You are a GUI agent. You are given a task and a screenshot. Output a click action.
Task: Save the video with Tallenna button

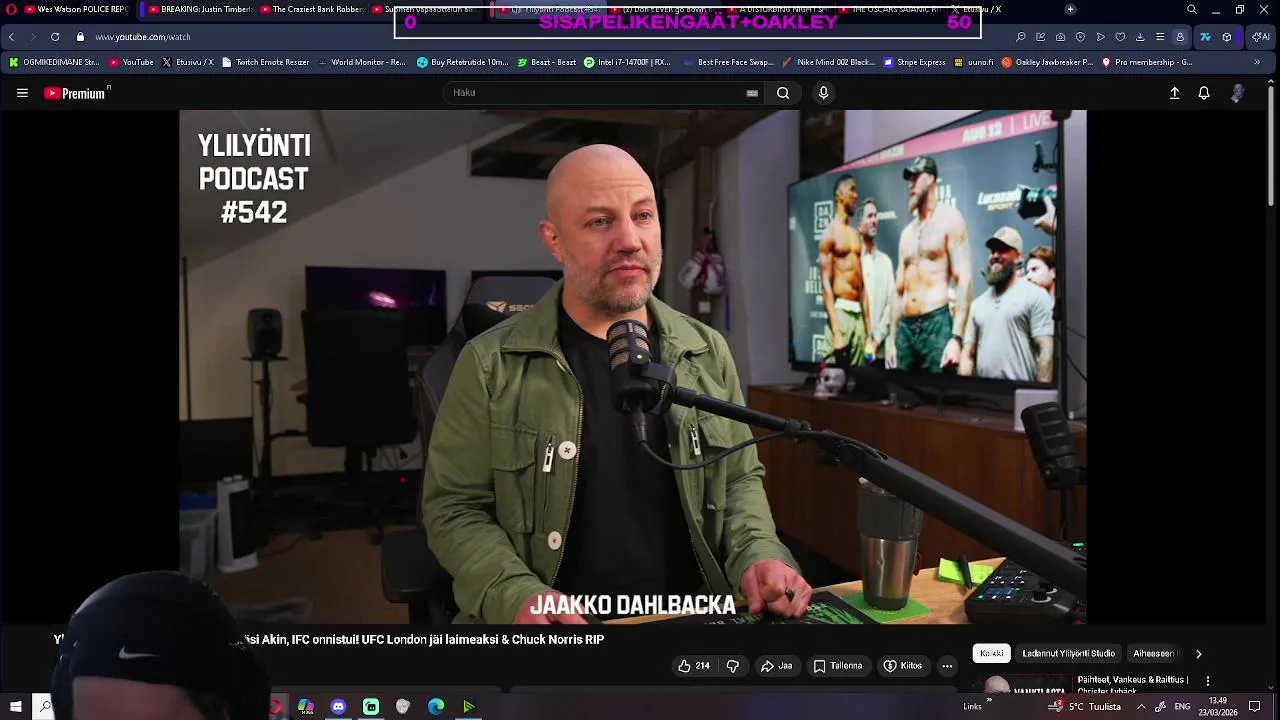coord(838,666)
